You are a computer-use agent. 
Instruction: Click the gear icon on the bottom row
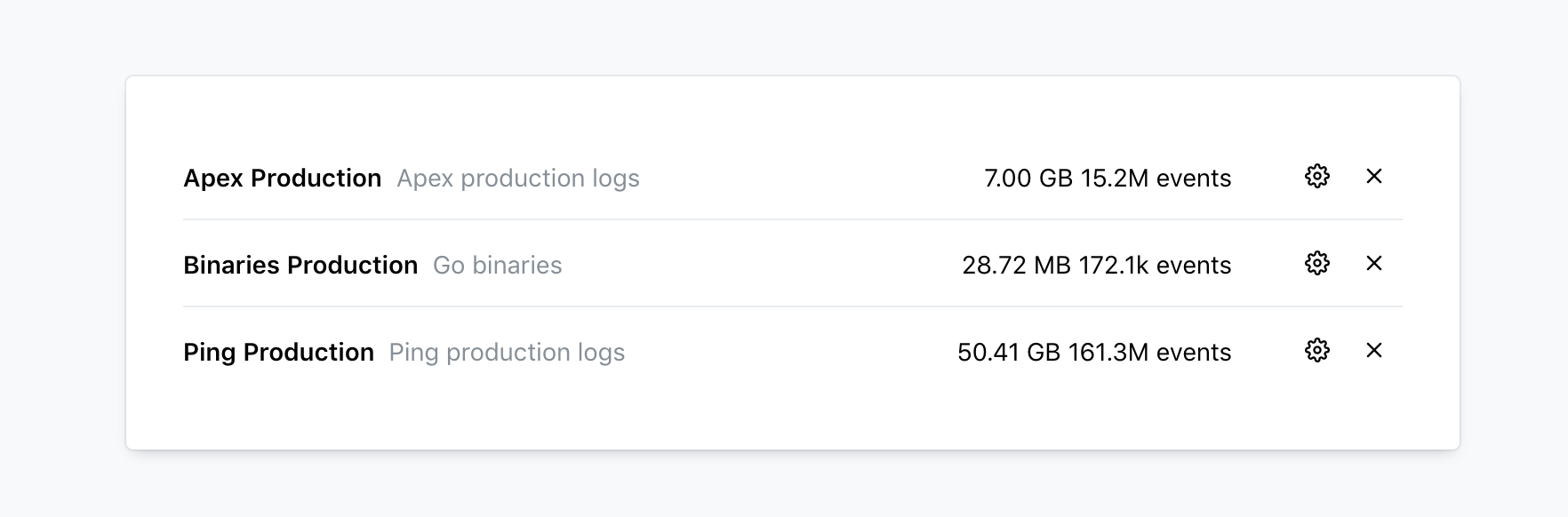click(1316, 351)
